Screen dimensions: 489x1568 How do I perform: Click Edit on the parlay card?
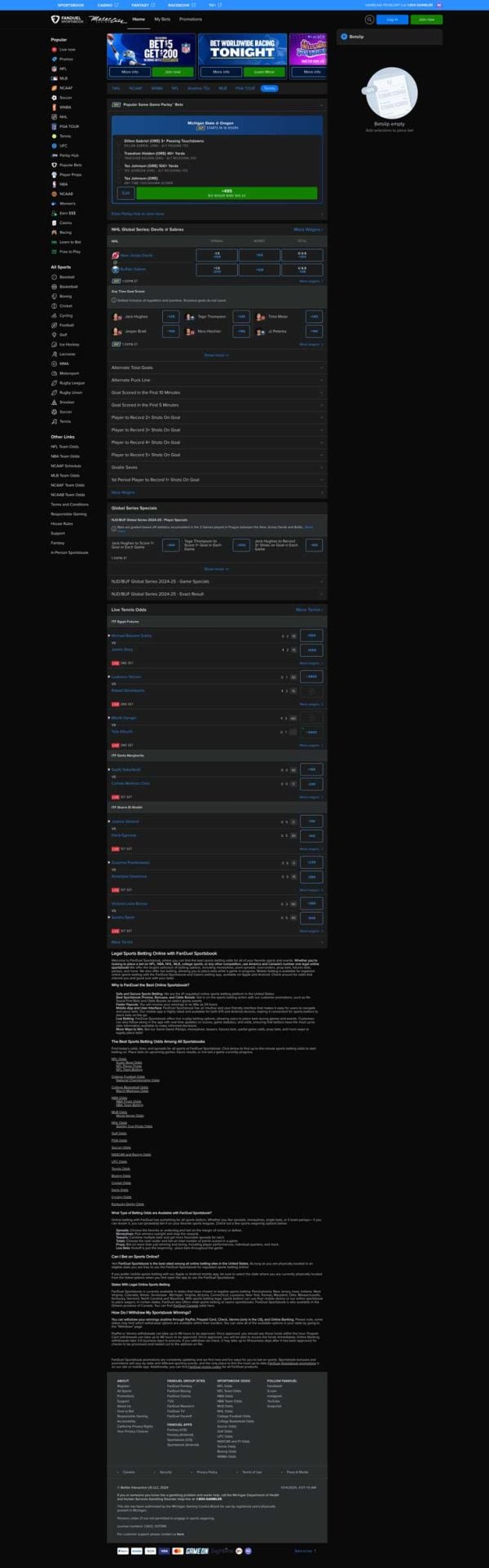point(125,193)
